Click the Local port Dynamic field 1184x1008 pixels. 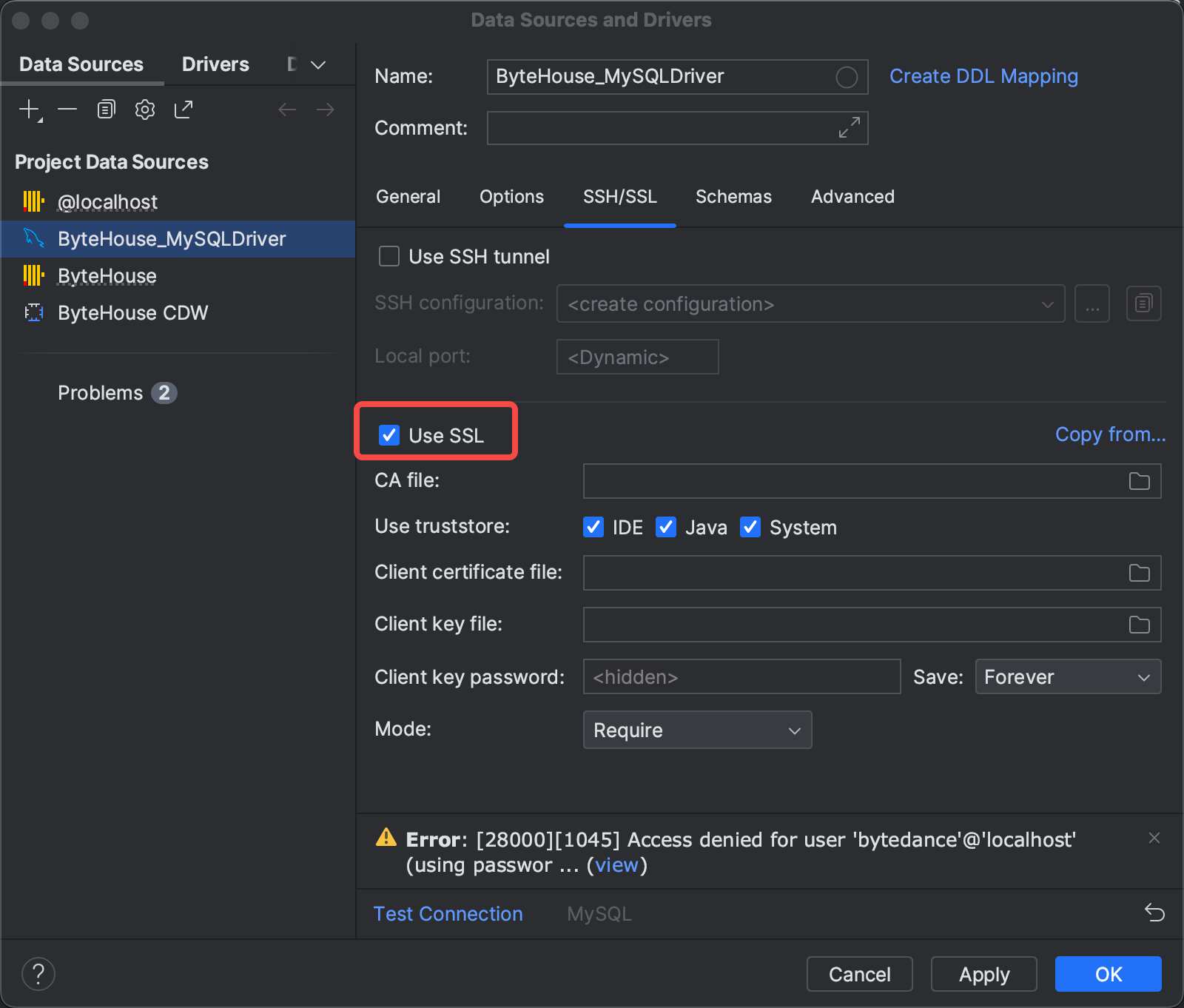pos(637,357)
